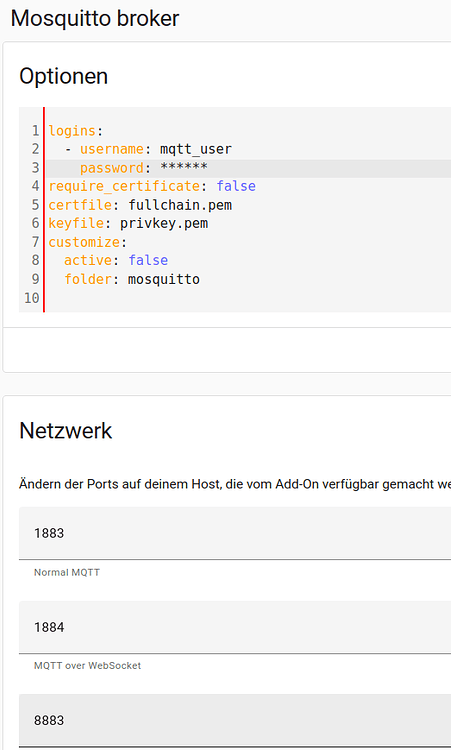Click the 'Optionen' heading
Viewport: 451px width, 750px height.
(x=64, y=76)
